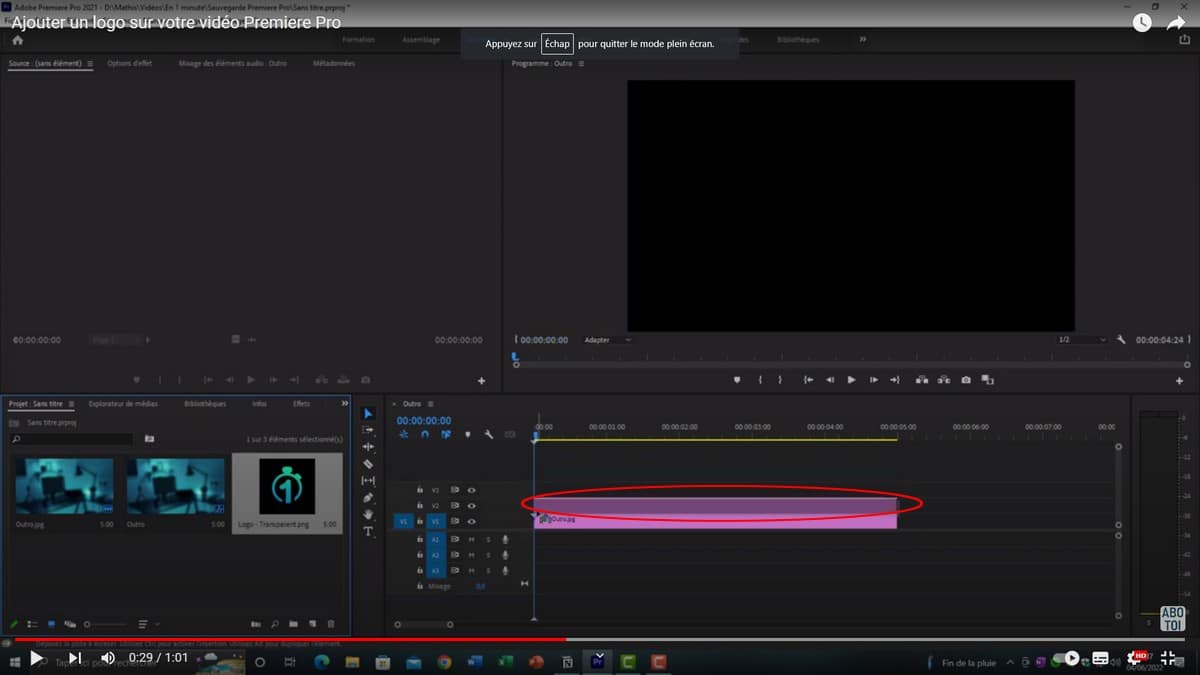Click the Track Select Forward tool
This screenshot has height=675, width=1200.
[368, 430]
